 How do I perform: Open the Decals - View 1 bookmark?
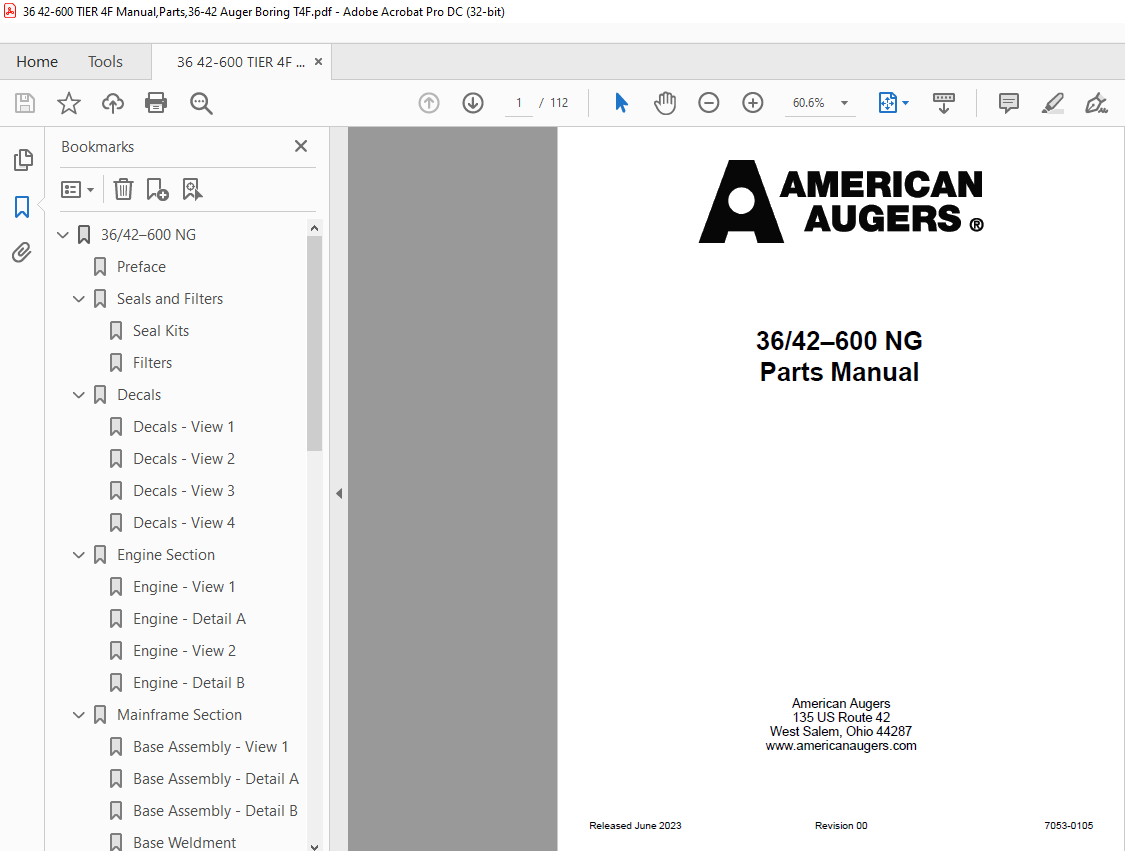point(184,427)
